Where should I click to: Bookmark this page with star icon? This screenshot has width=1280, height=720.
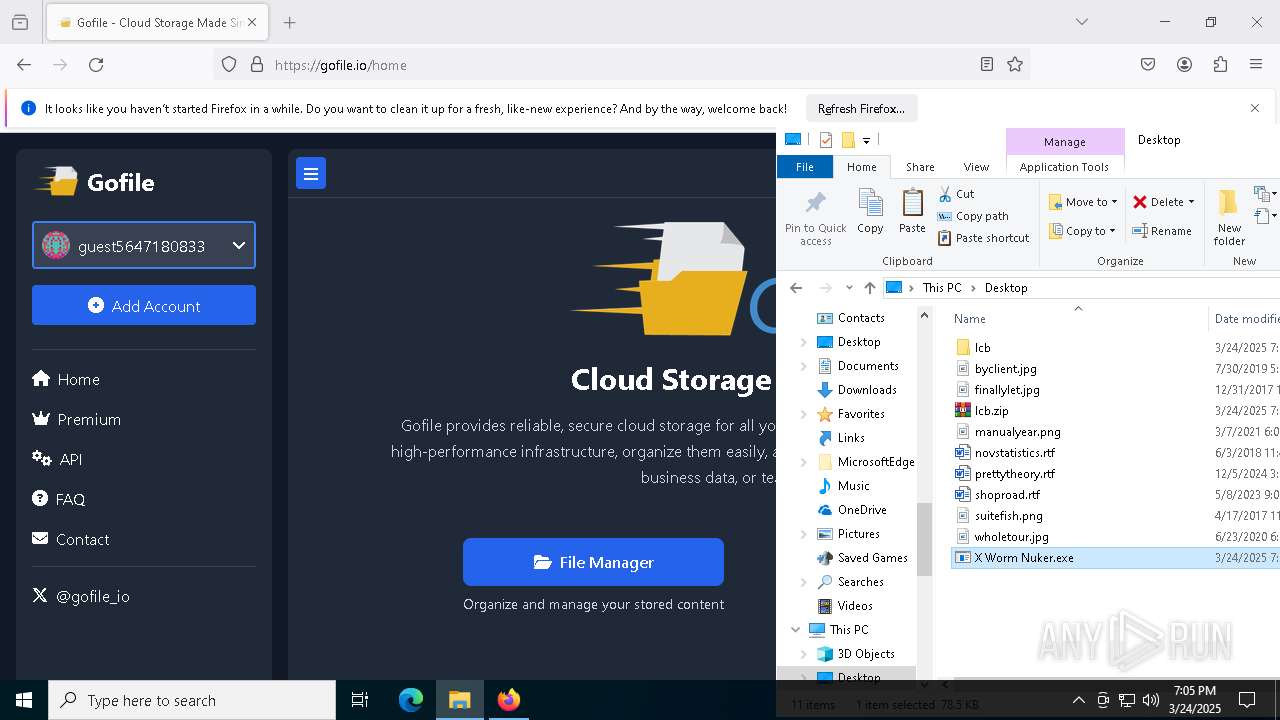(x=1015, y=65)
